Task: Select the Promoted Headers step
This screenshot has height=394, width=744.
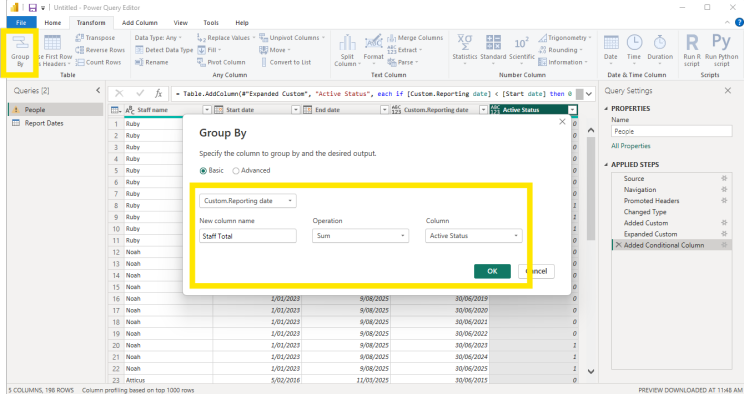Action: click(651, 201)
